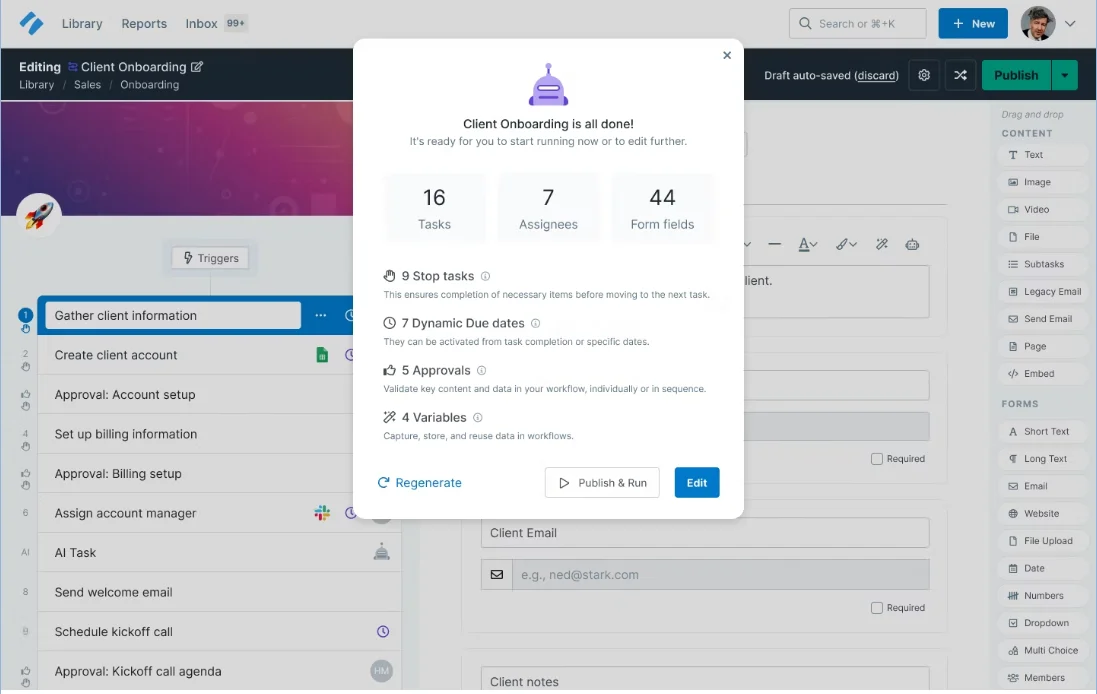
Task: Expand the Publish button dropdown arrow
Action: (x=1064, y=74)
